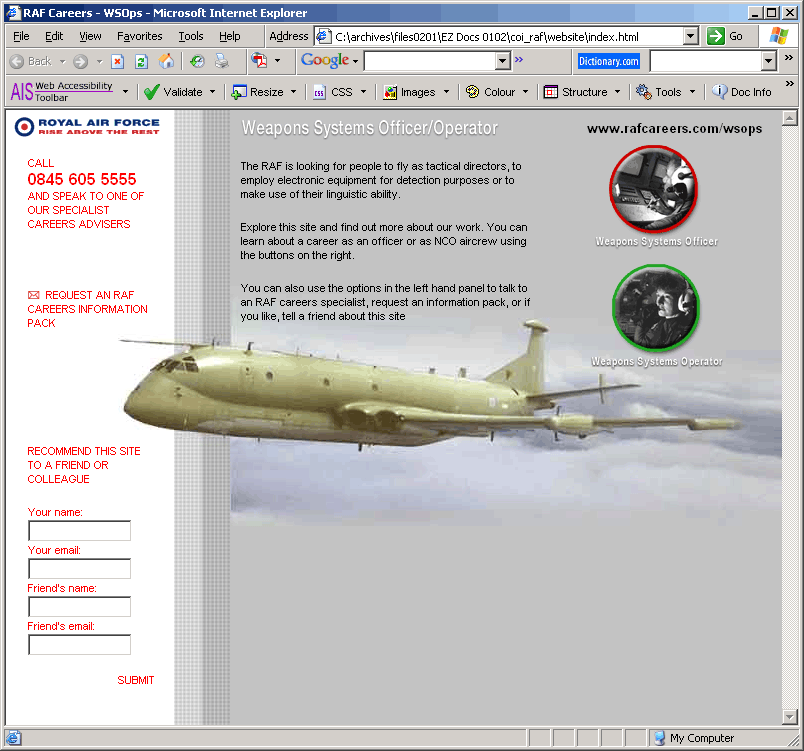Open the Help menu
This screenshot has height=751, width=804.
pos(230,36)
